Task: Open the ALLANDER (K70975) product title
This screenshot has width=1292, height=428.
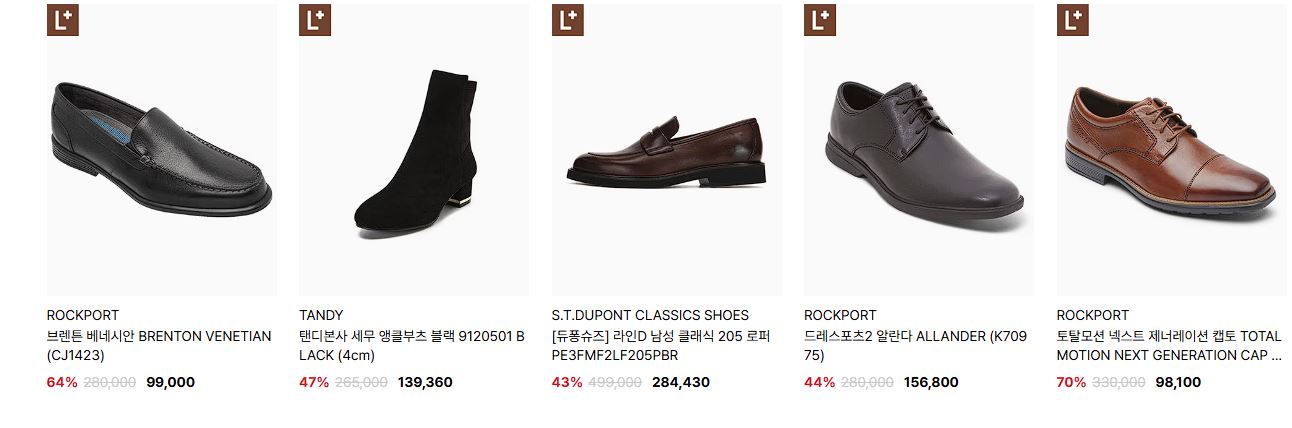Action: click(915, 345)
